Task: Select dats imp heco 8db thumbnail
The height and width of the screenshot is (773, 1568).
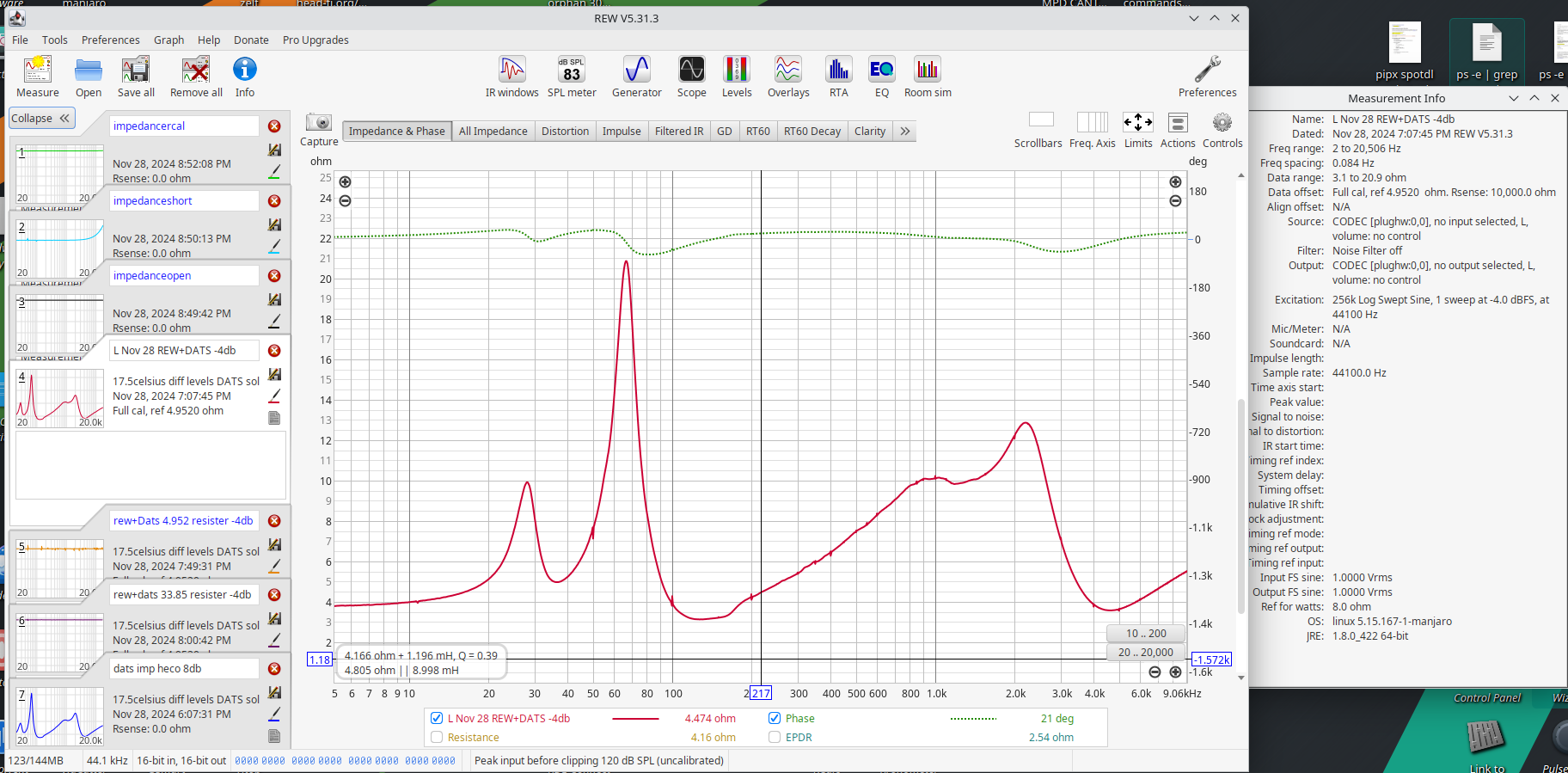Action: pos(60,717)
